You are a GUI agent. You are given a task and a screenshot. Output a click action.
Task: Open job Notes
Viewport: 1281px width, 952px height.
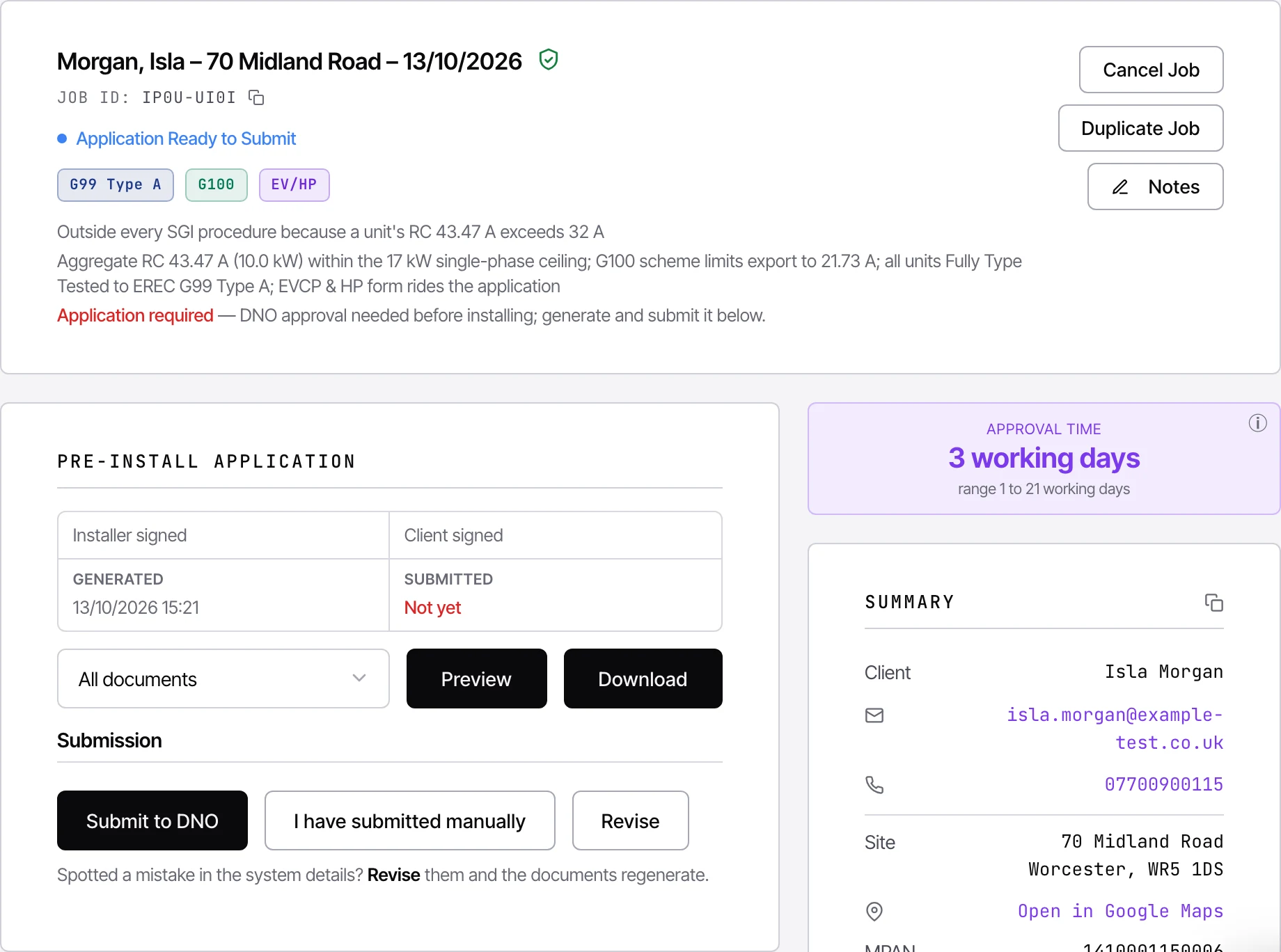(x=1155, y=187)
